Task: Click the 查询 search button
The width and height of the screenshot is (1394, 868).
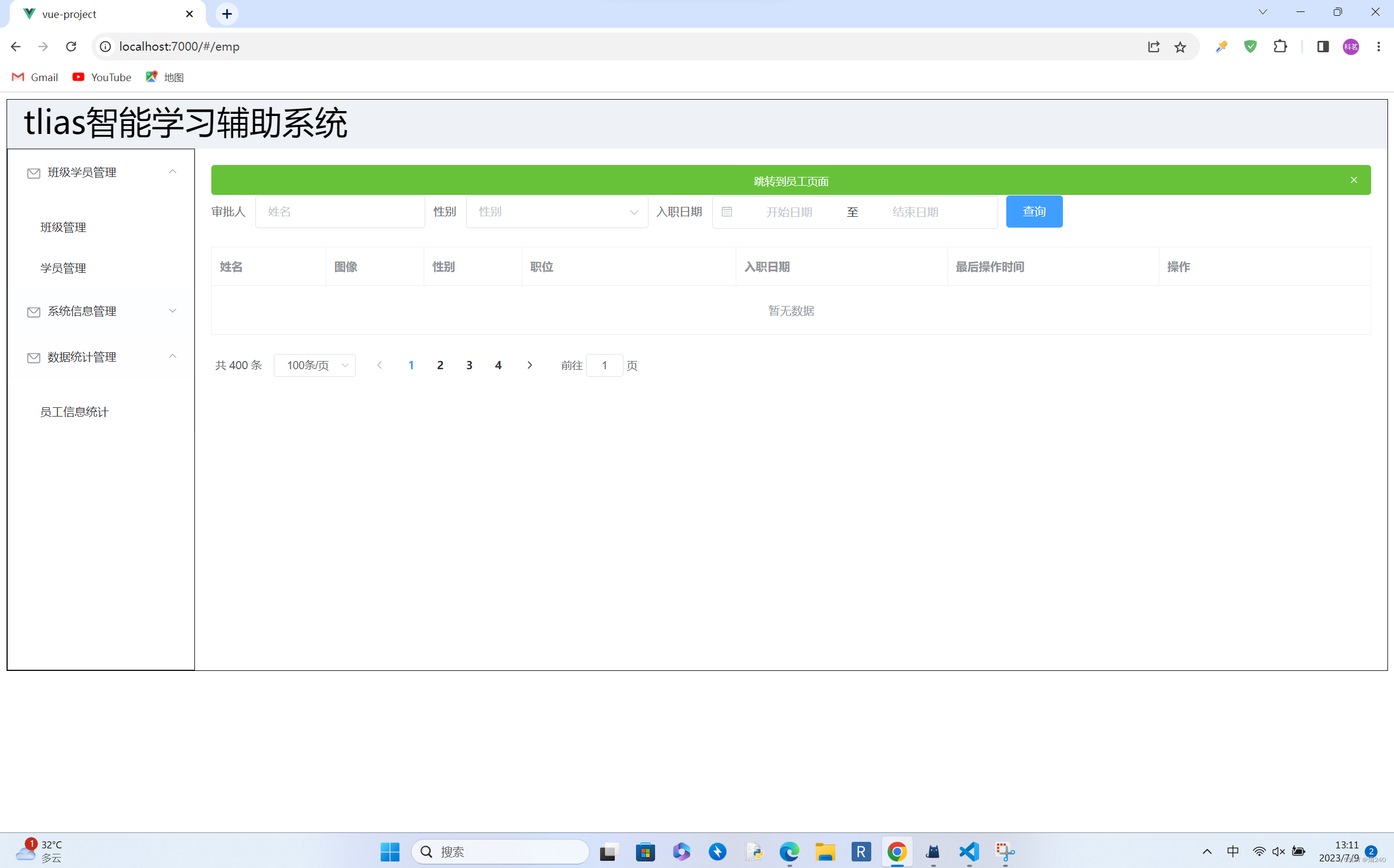Action: click(x=1034, y=211)
